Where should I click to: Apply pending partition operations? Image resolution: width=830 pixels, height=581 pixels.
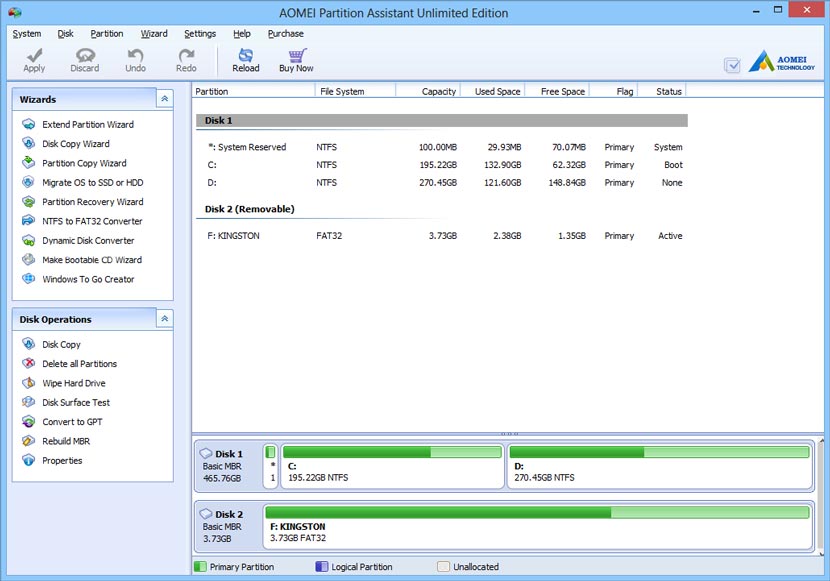[33, 62]
